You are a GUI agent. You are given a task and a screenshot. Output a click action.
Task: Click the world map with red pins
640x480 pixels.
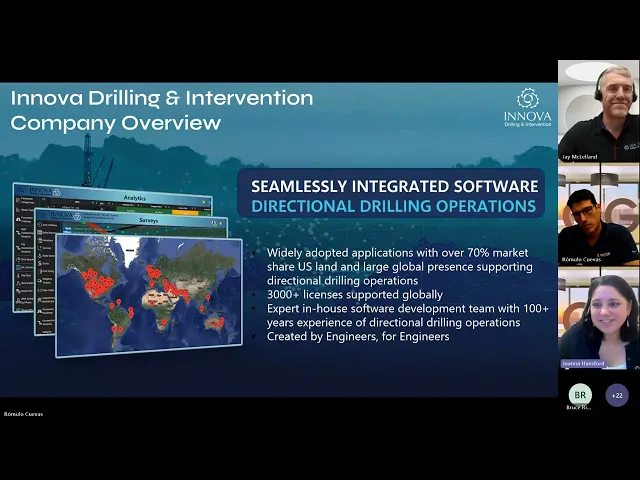tap(149, 295)
